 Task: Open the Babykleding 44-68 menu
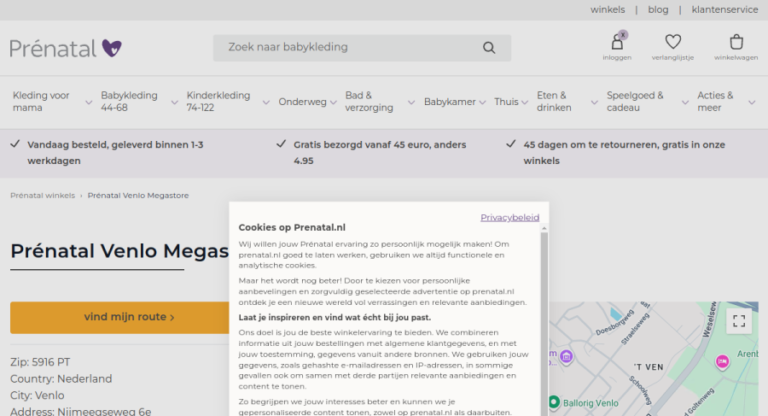pos(129,101)
